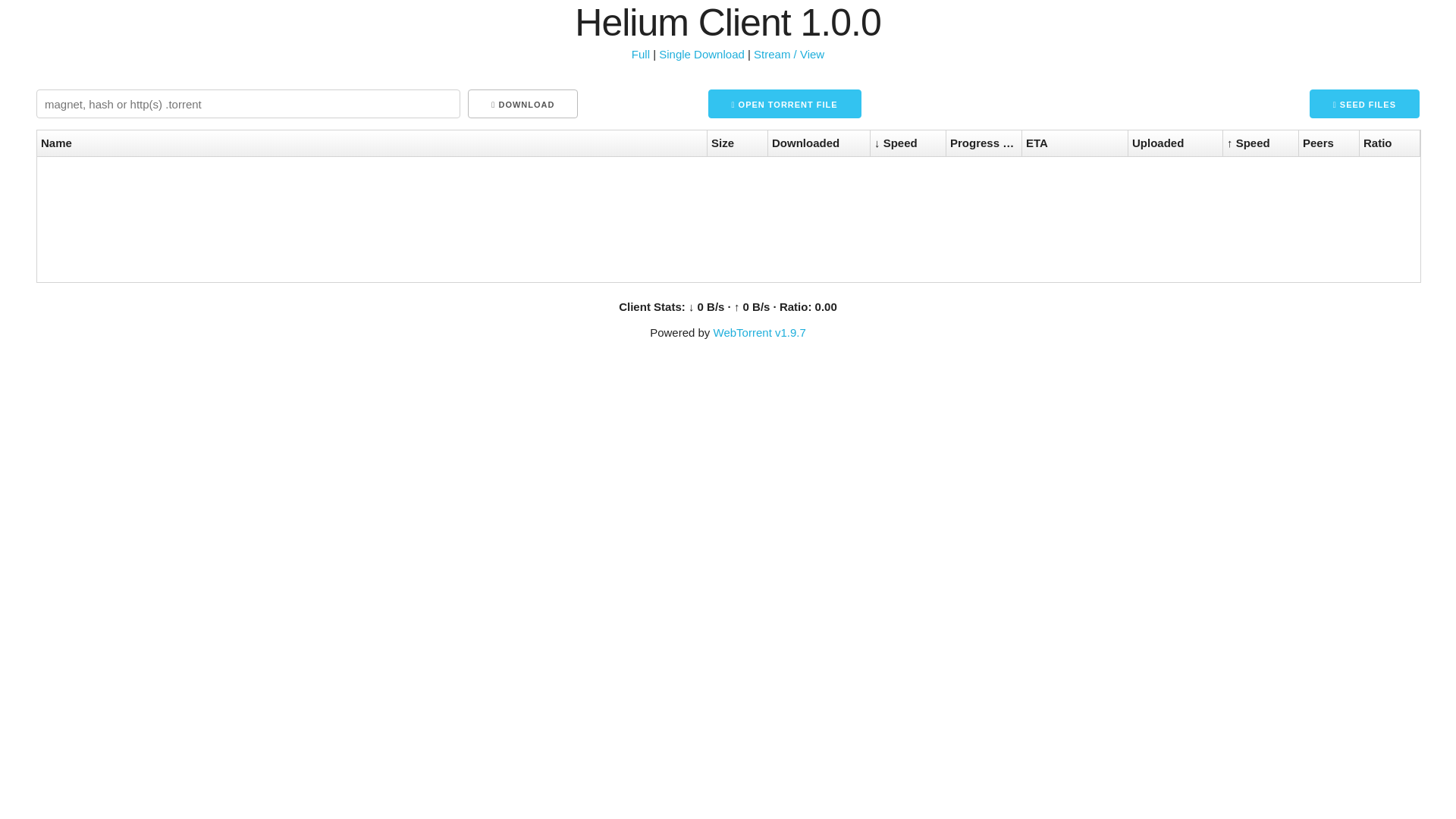
Task: Open the Stream / View link
Action: point(789,55)
